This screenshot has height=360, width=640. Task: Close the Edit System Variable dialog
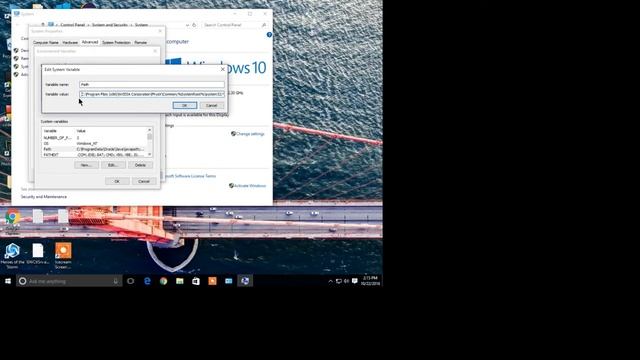coord(222,69)
